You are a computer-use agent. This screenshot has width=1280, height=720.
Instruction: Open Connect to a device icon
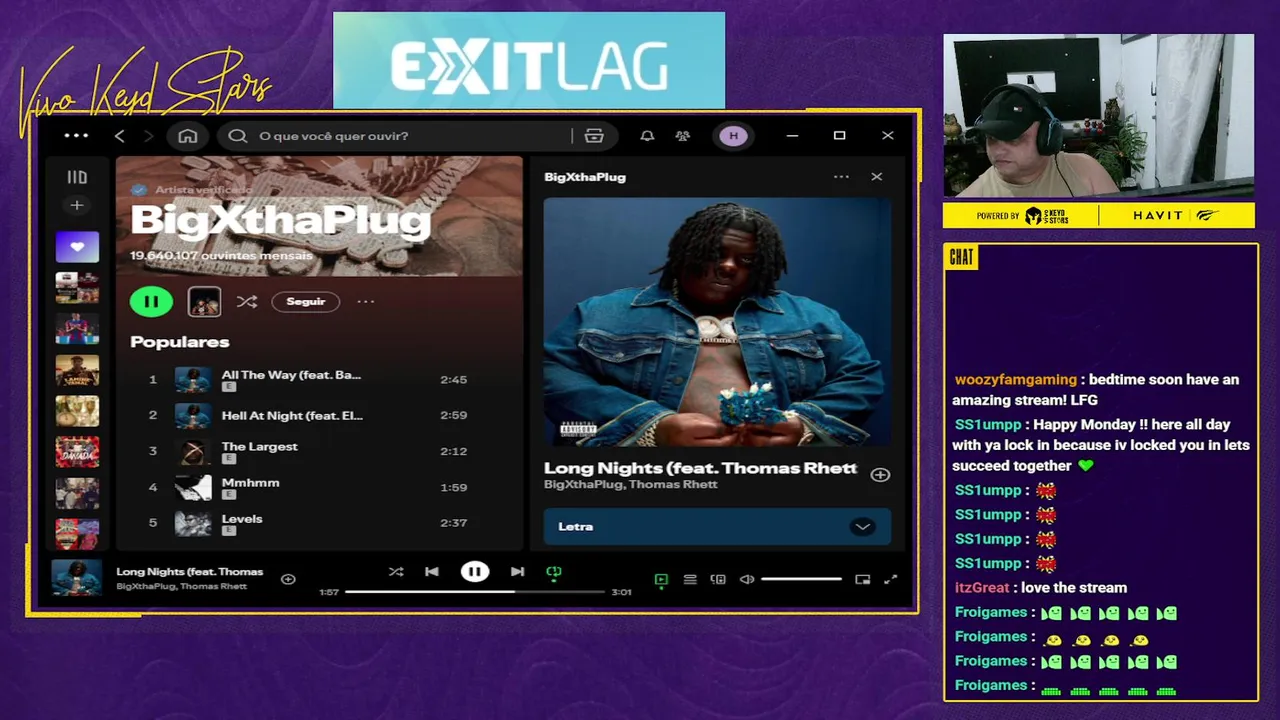pyautogui.click(x=718, y=579)
